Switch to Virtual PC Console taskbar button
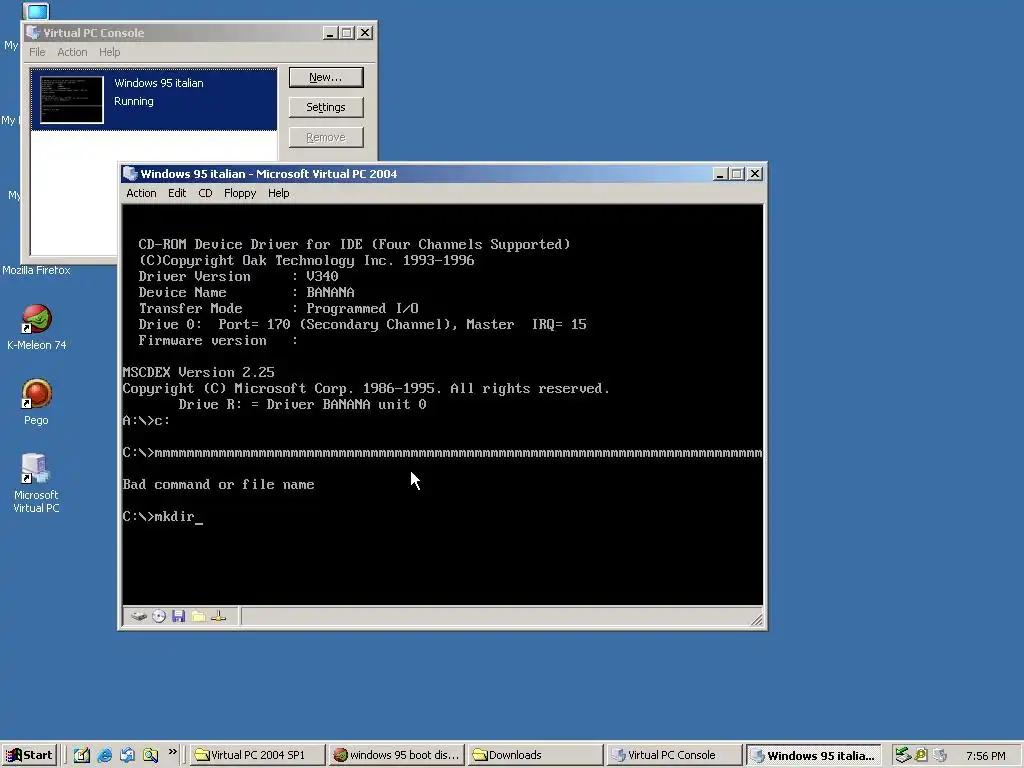Image resolution: width=1024 pixels, height=768 pixels. pyautogui.click(x=675, y=755)
